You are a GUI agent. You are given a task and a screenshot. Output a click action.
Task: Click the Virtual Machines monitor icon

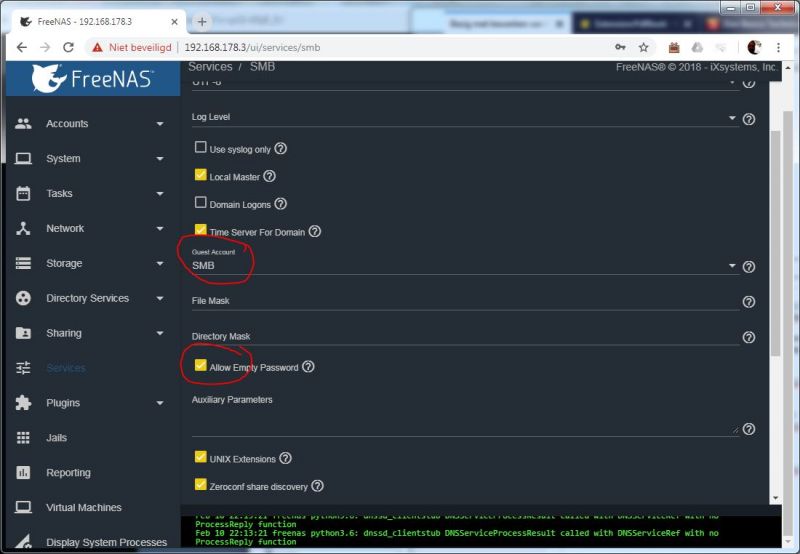point(23,508)
